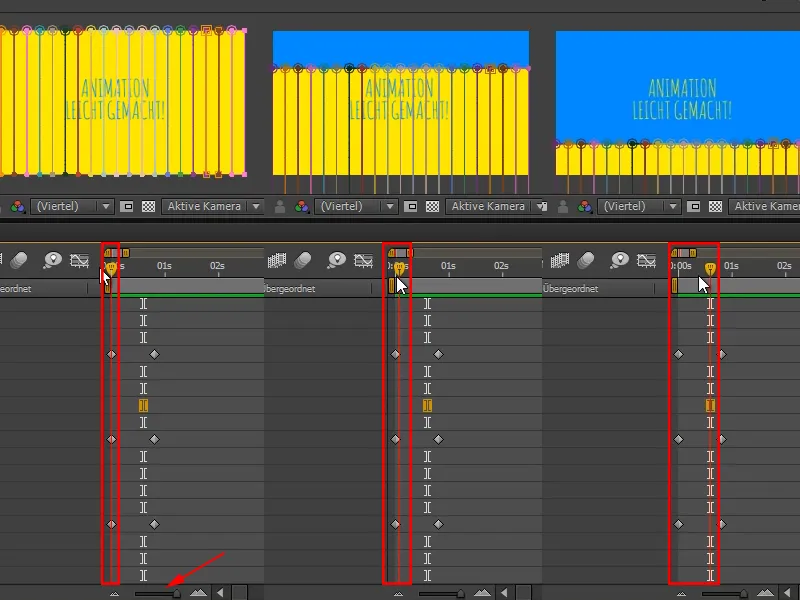Open the Aktive Kamera dropdown in middle viewer
The image size is (800, 600).
pyautogui.click(x=494, y=207)
